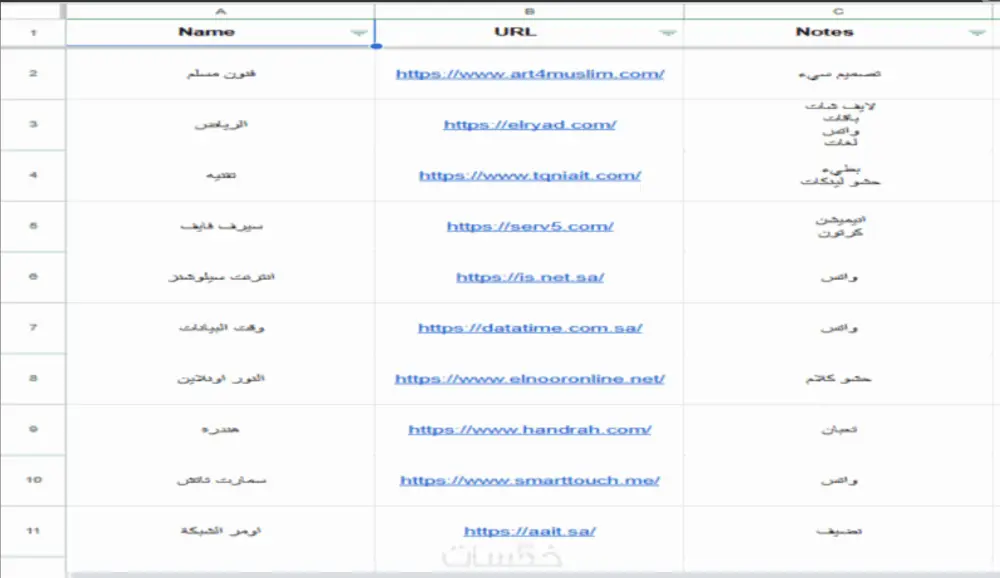Select the Name cell in row 8
Screen dimensions: 1000x578
[221, 378]
